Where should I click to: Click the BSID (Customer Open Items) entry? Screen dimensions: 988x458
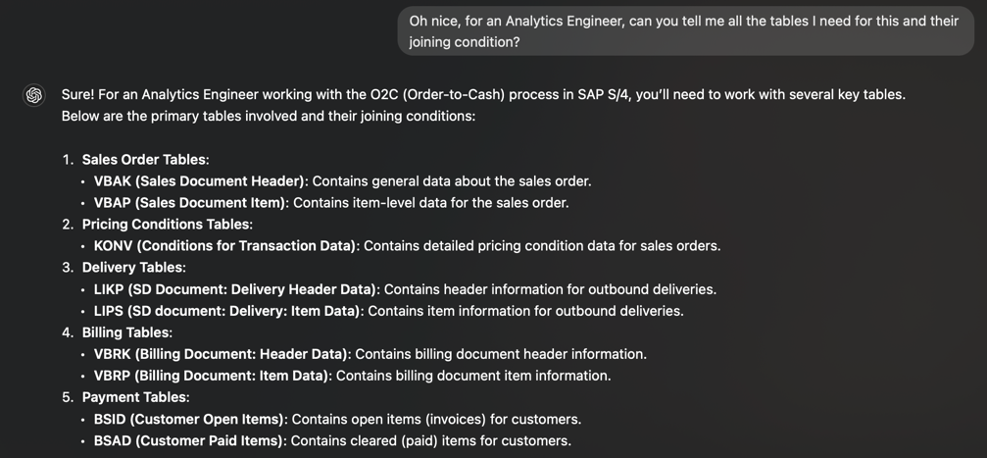(338, 420)
